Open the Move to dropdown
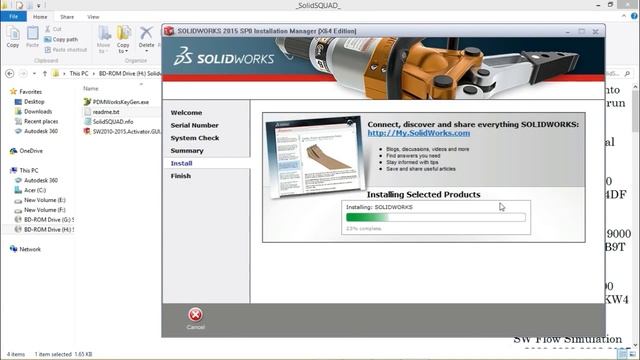 (x=103, y=40)
